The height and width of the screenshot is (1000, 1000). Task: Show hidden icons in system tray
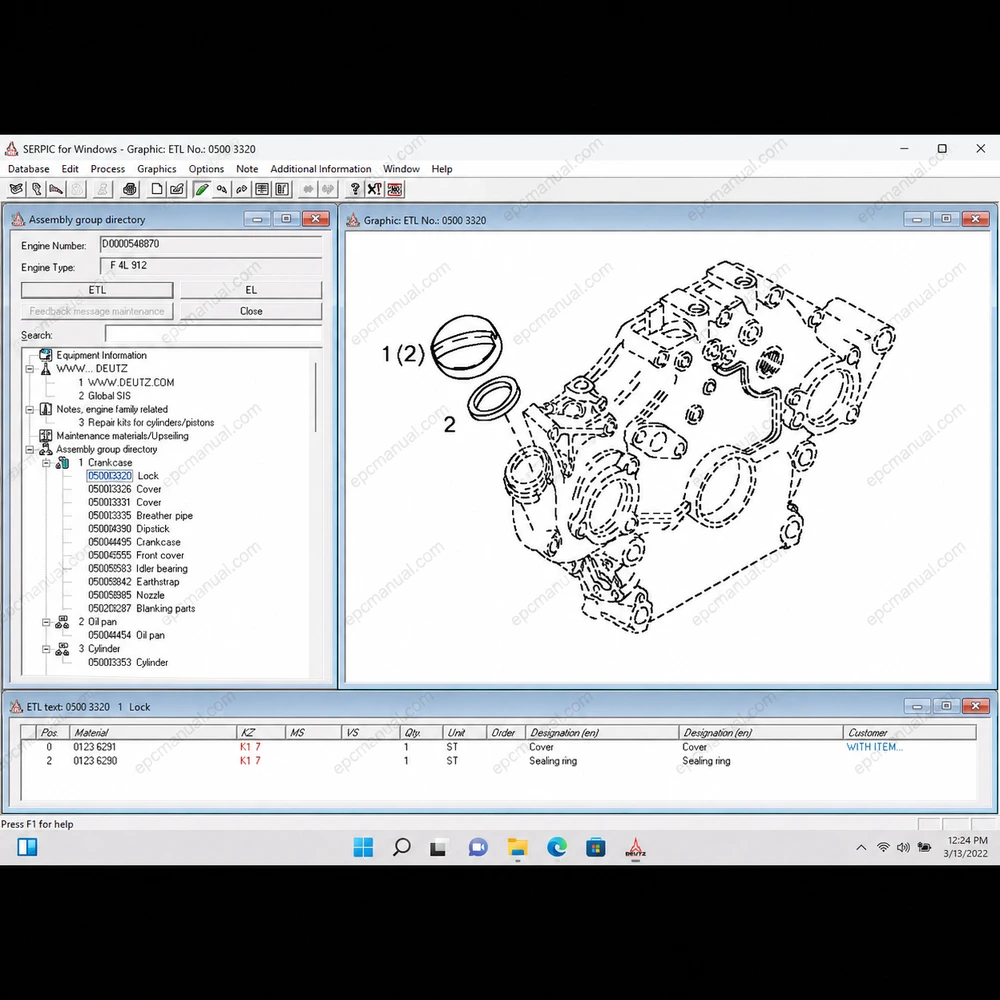pyautogui.click(x=861, y=848)
